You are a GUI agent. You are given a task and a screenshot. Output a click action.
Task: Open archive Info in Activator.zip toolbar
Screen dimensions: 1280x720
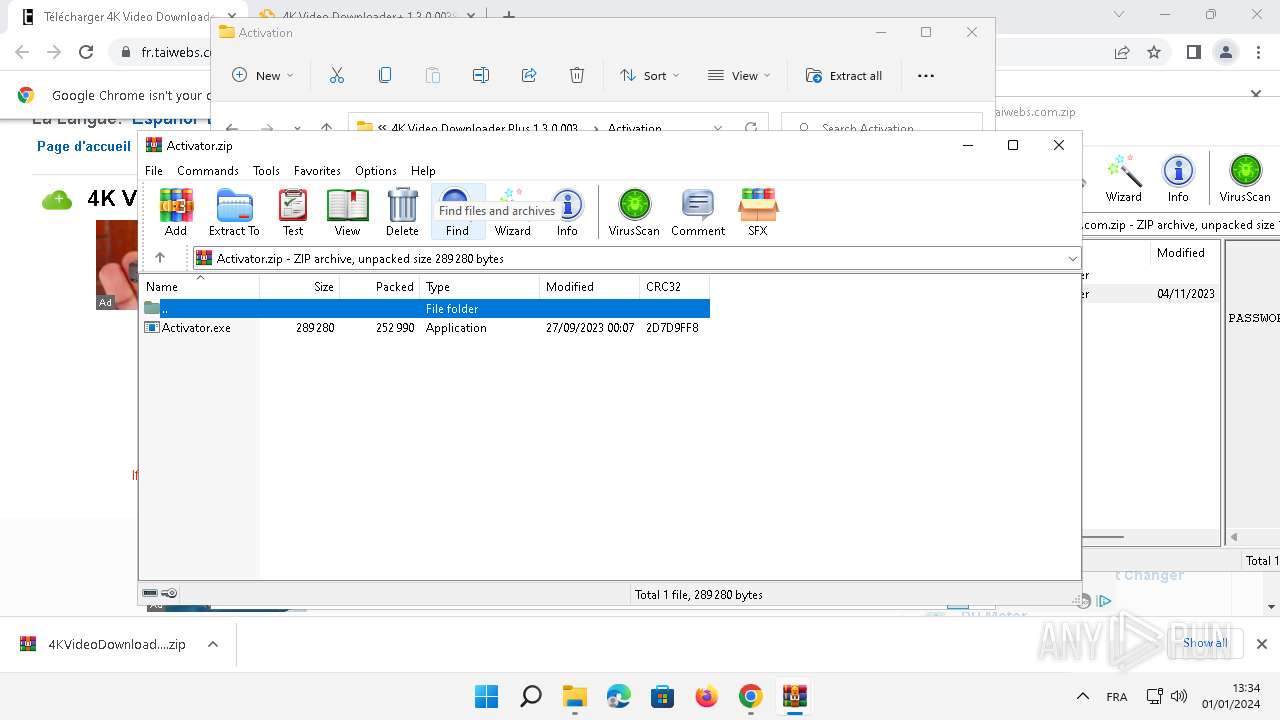coord(567,212)
